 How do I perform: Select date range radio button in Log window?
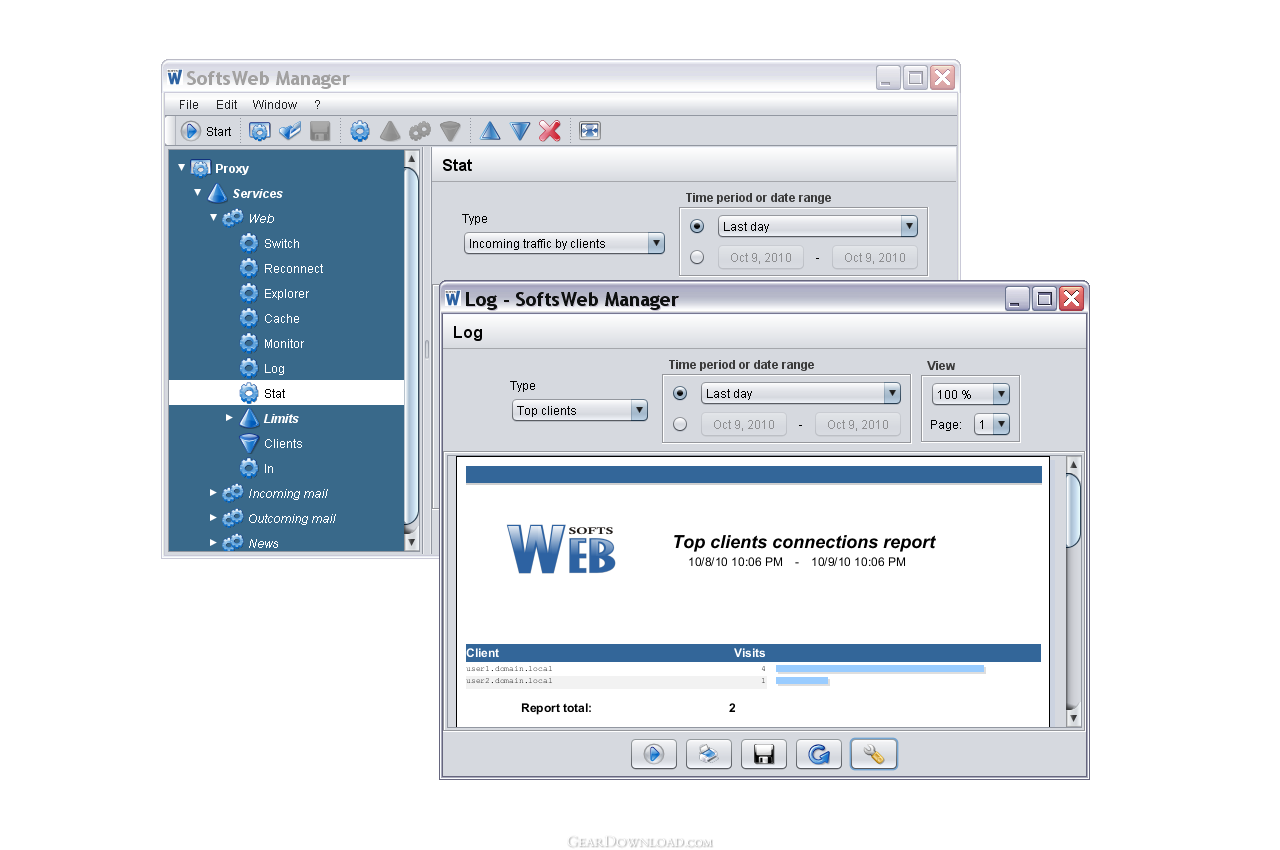coord(680,424)
